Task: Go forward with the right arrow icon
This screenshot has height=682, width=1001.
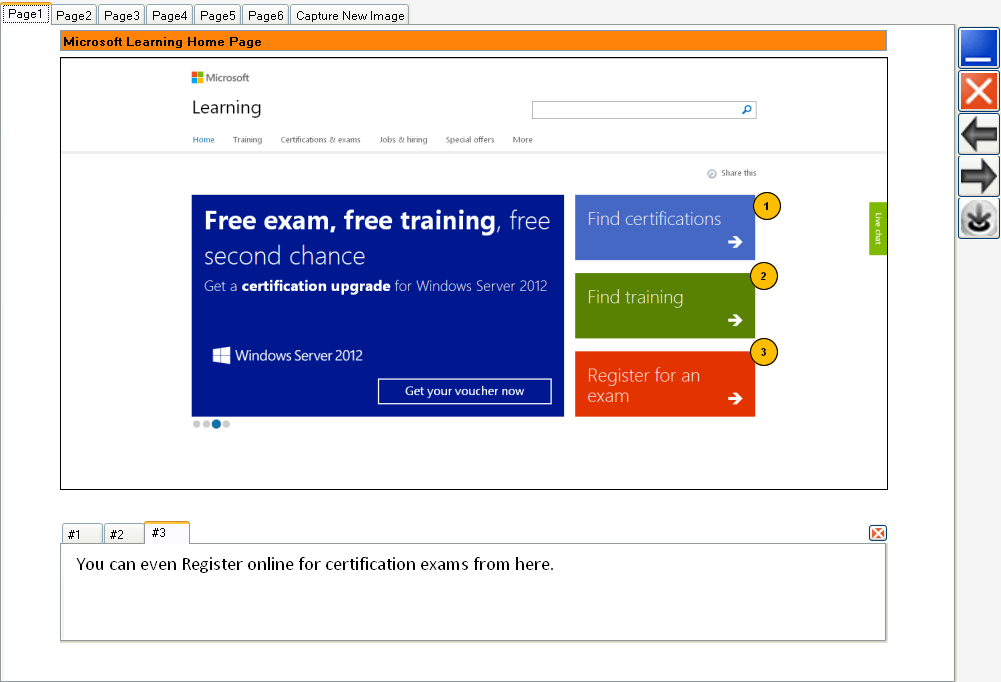Action: [979, 176]
